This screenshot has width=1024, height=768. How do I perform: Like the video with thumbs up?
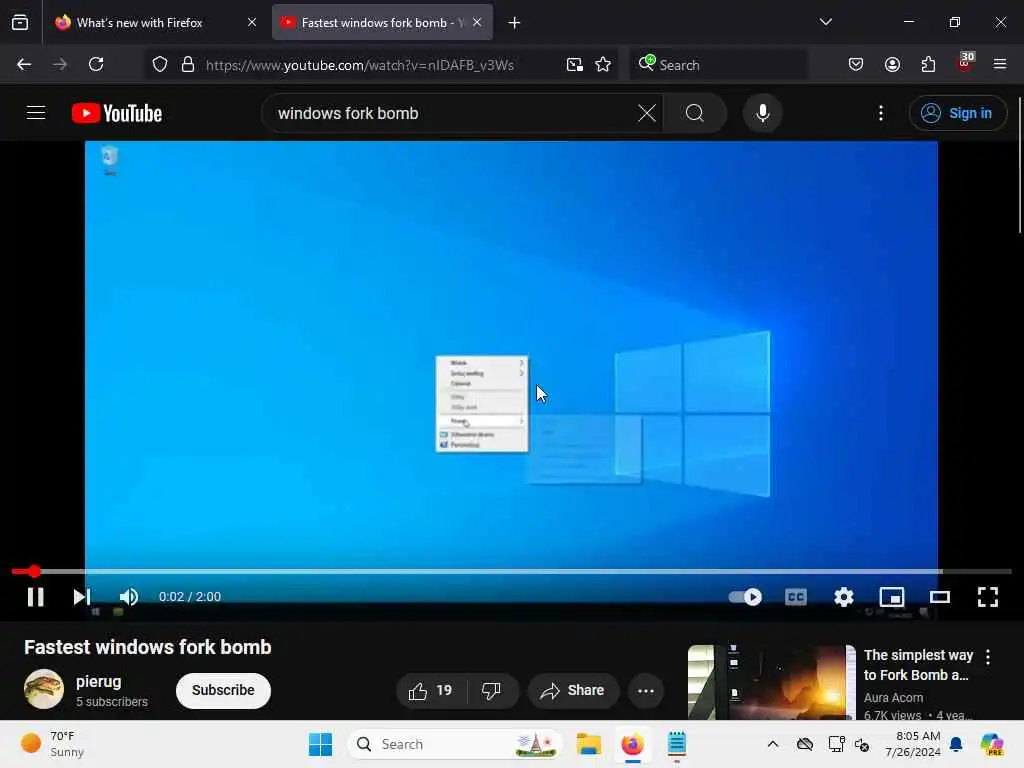coord(430,691)
